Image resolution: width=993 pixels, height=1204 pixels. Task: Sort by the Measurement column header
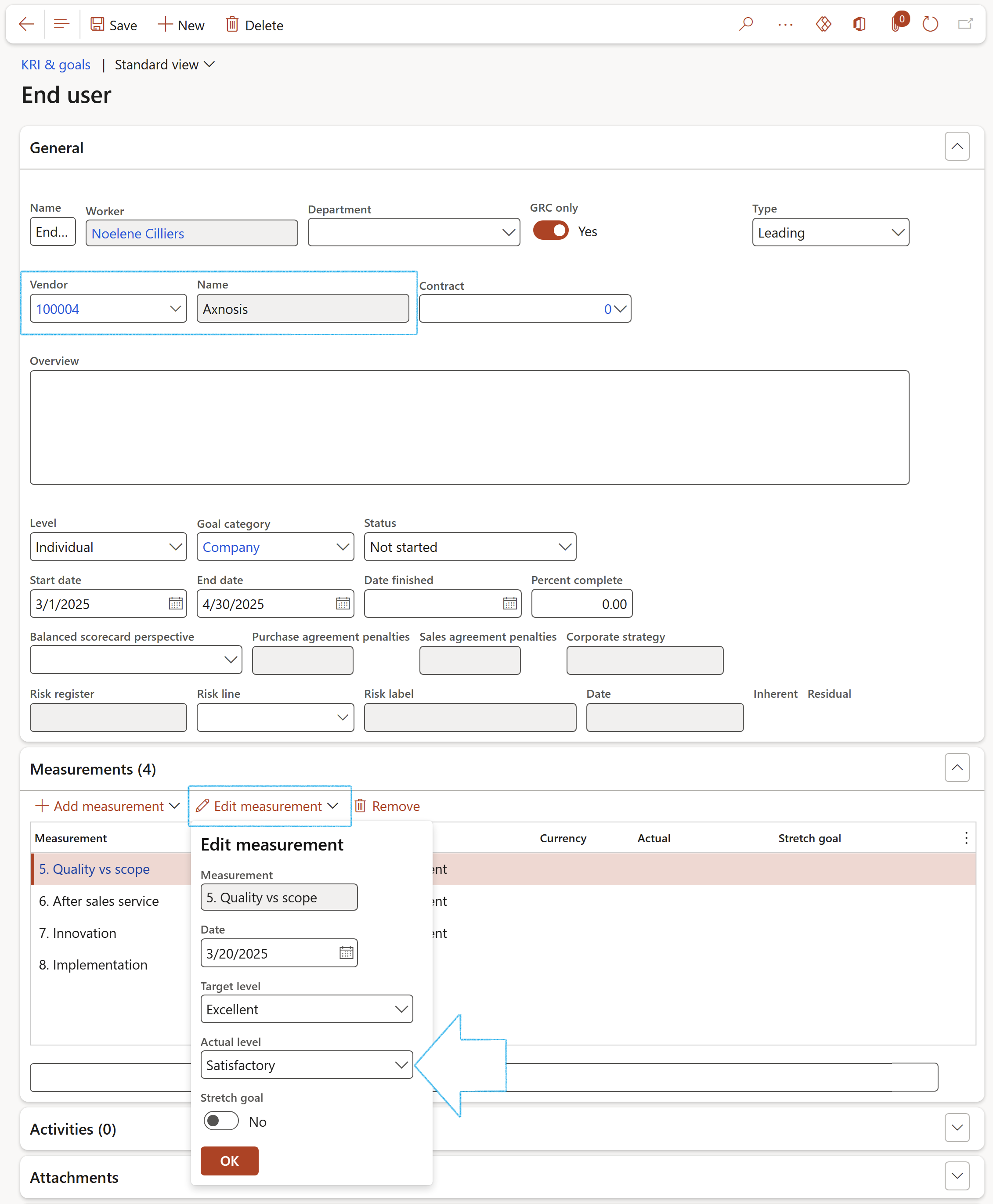[x=70, y=839]
